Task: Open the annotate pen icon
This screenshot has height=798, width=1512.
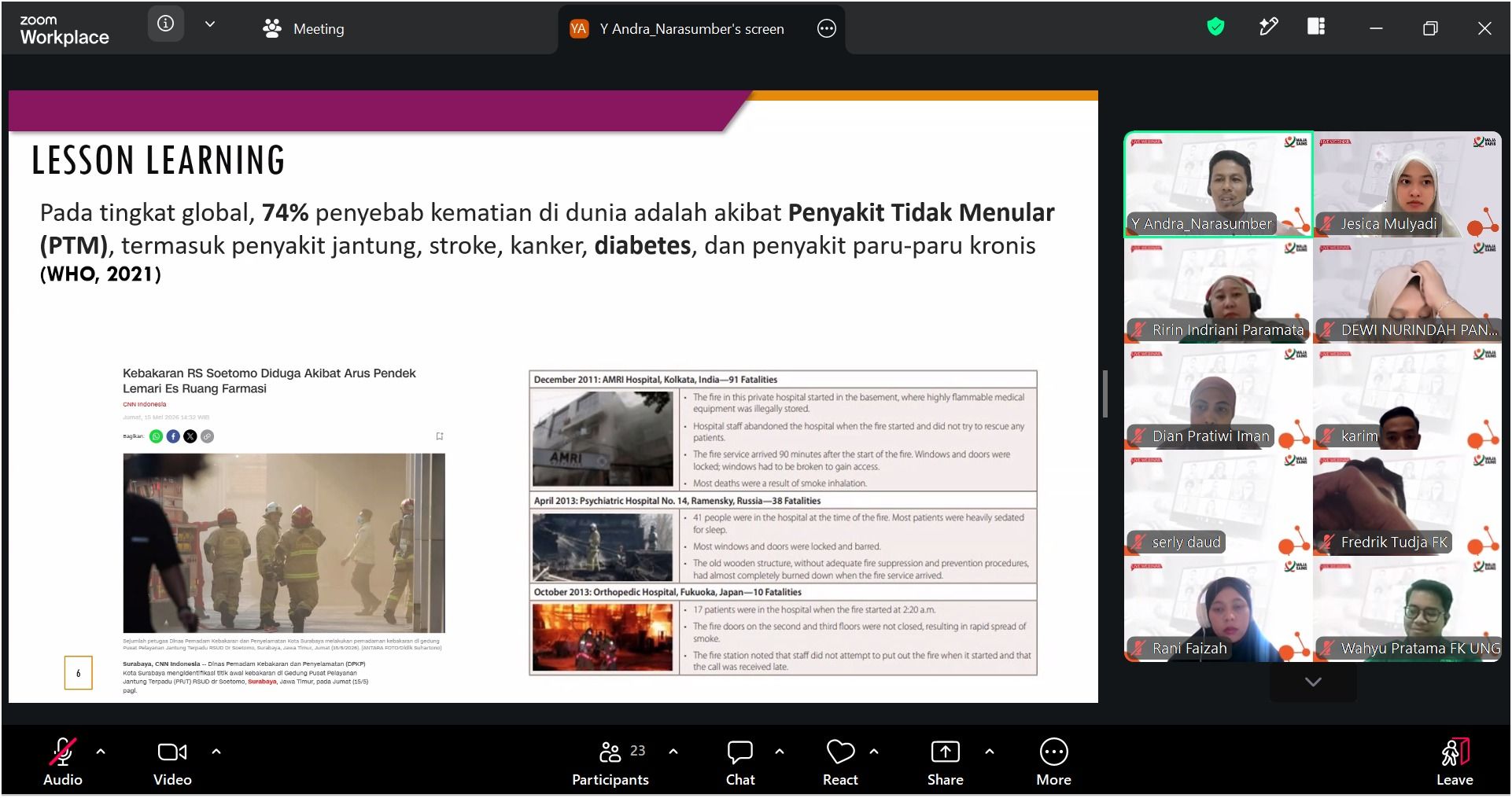Action: pyautogui.click(x=1268, y=28)
